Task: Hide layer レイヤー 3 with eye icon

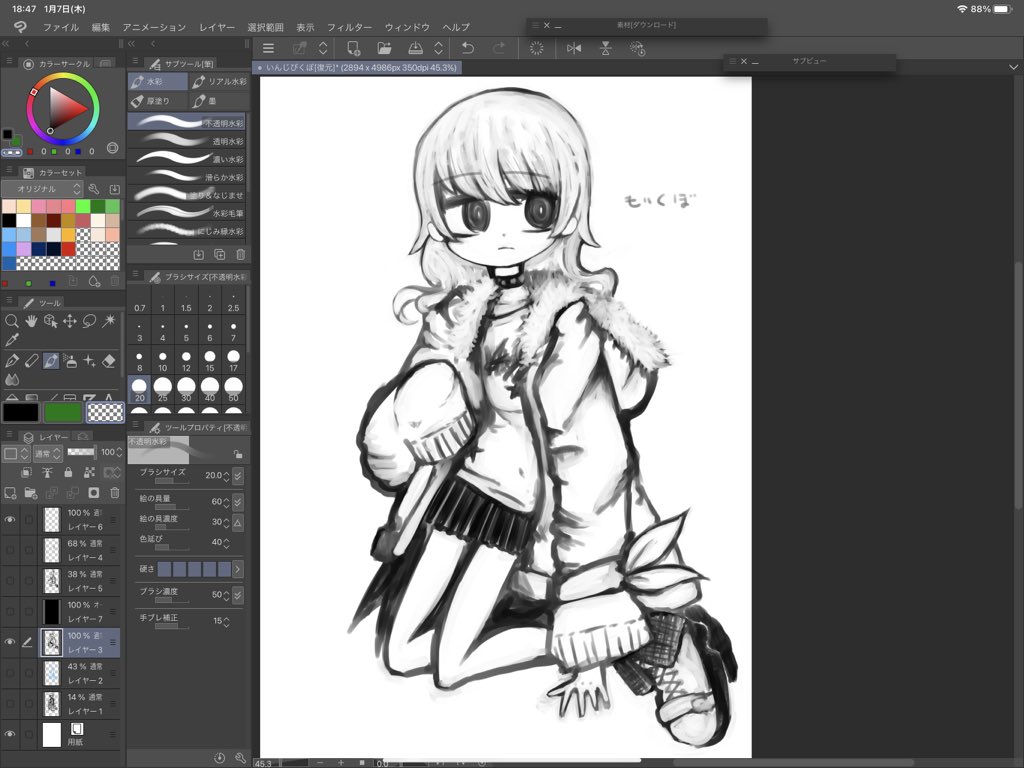Action: [x=10, y=643]
